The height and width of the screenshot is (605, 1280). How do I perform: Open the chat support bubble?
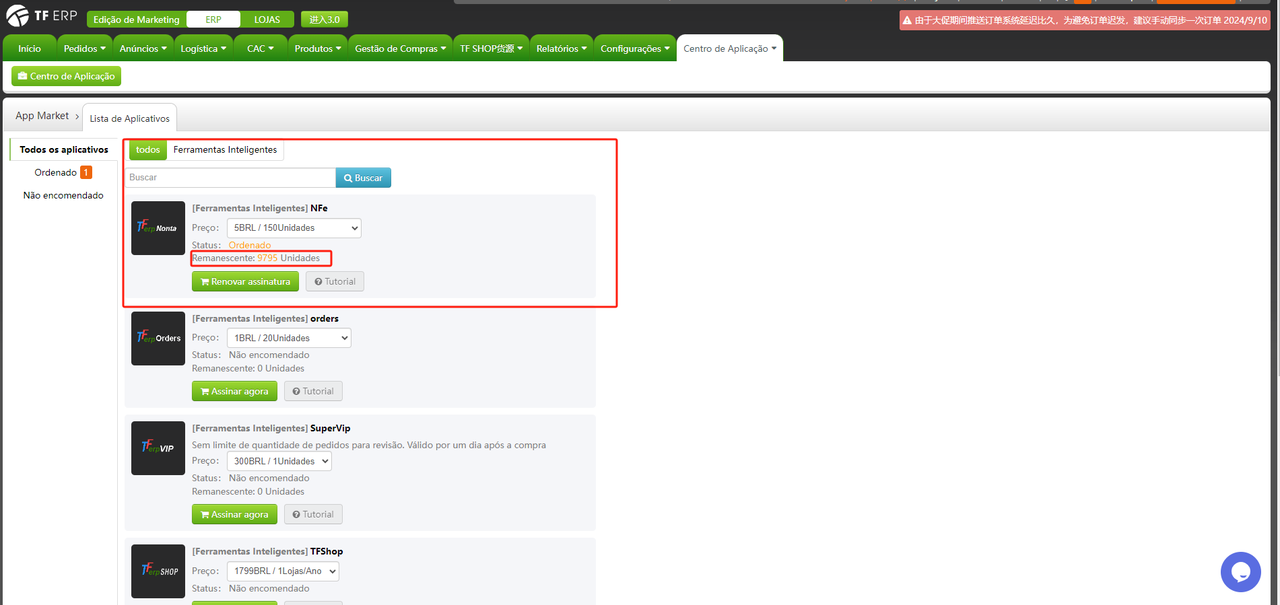click(x=1240, y=572)
